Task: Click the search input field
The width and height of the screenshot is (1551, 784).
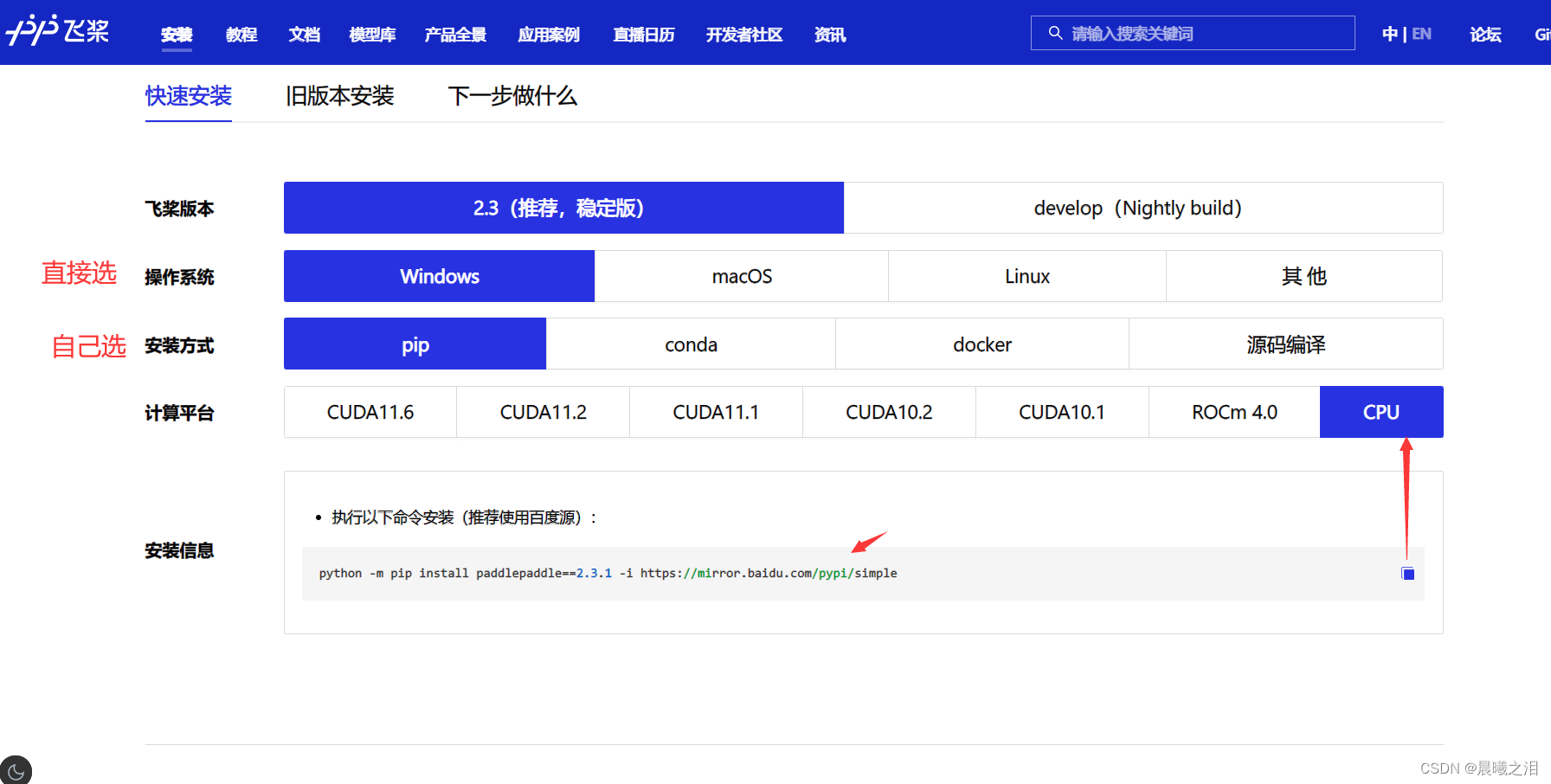Action: (x=1194, y=32)
